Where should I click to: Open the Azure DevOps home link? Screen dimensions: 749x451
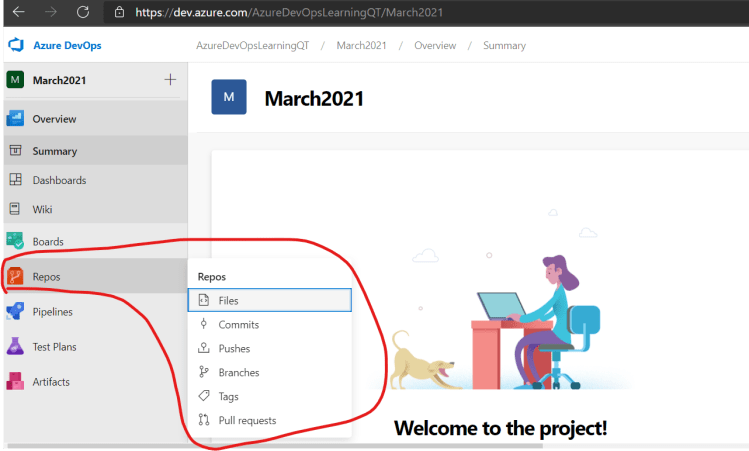click(x=67, y=45)
